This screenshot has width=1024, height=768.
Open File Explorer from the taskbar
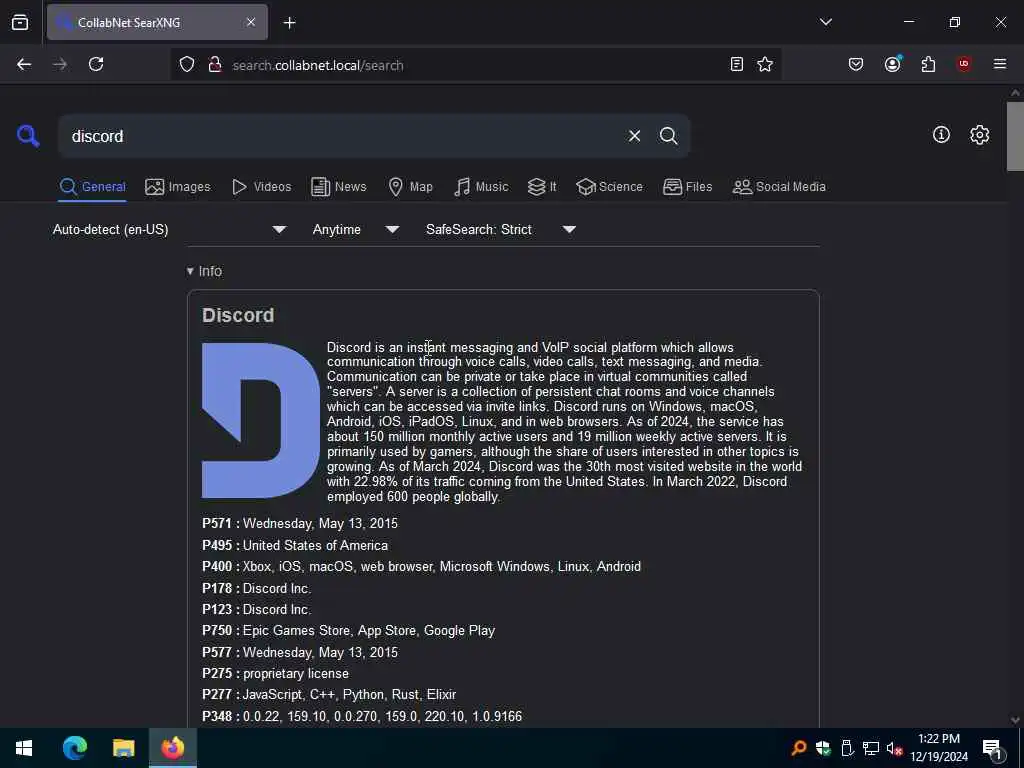[x=123, y=748]
